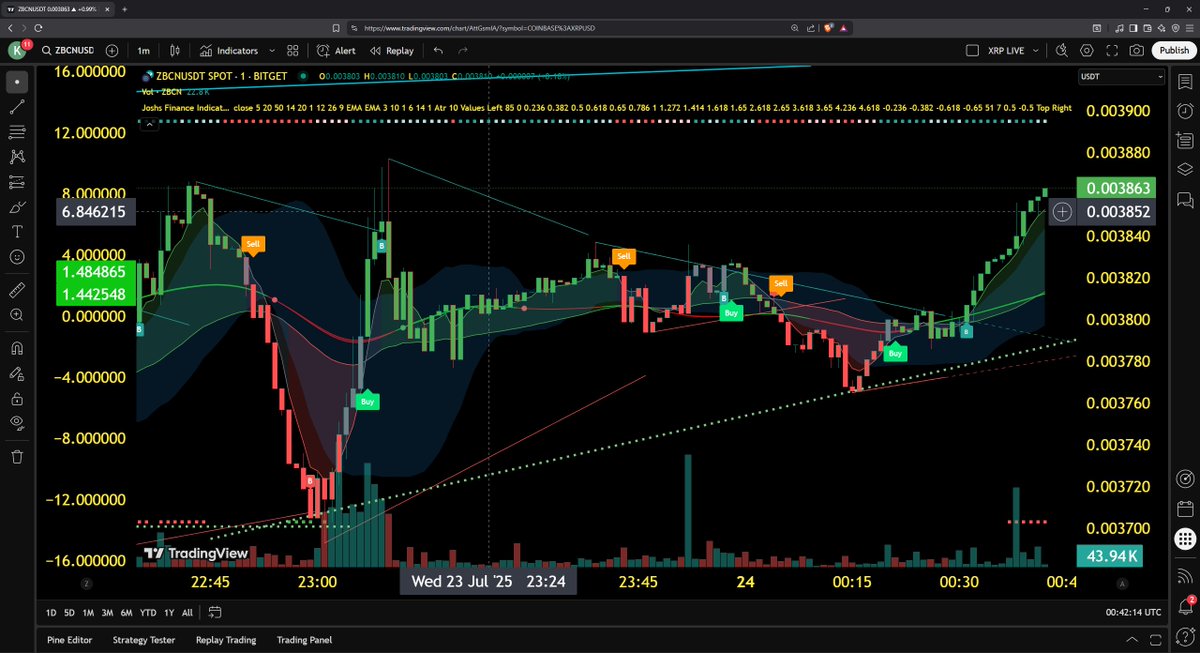Collapse the indicator legend chevron
The height and width of the screenshot is (653, 1200).
click(x=148, y=124)
